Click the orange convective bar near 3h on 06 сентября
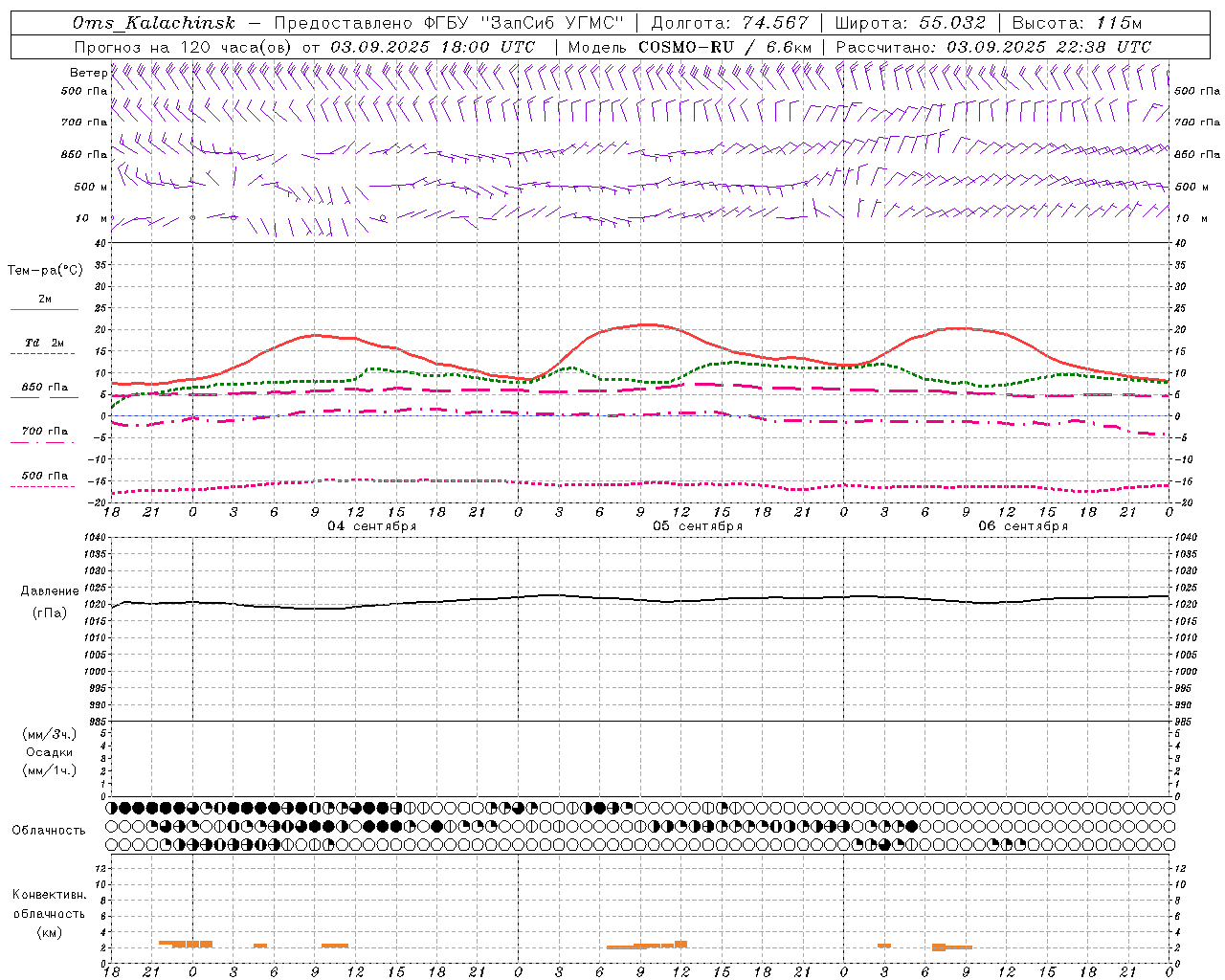The width and height of the screenshot is (1225, 980). pyautogui.click(x=884, y=946)
